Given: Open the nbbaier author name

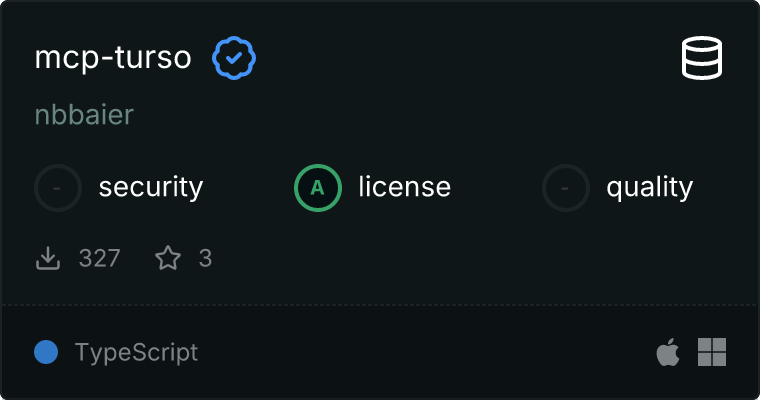Looking at the screenshot, I should (x=84, y=115).
